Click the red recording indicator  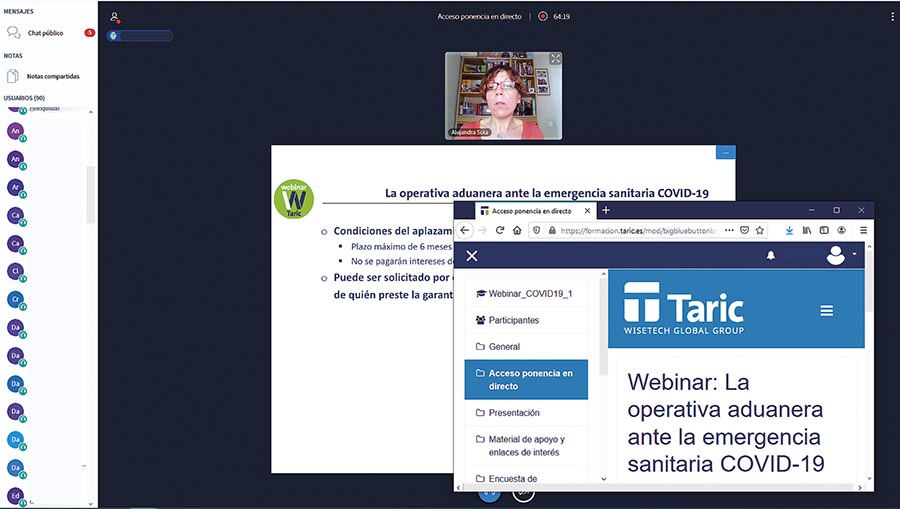point(542,16)
